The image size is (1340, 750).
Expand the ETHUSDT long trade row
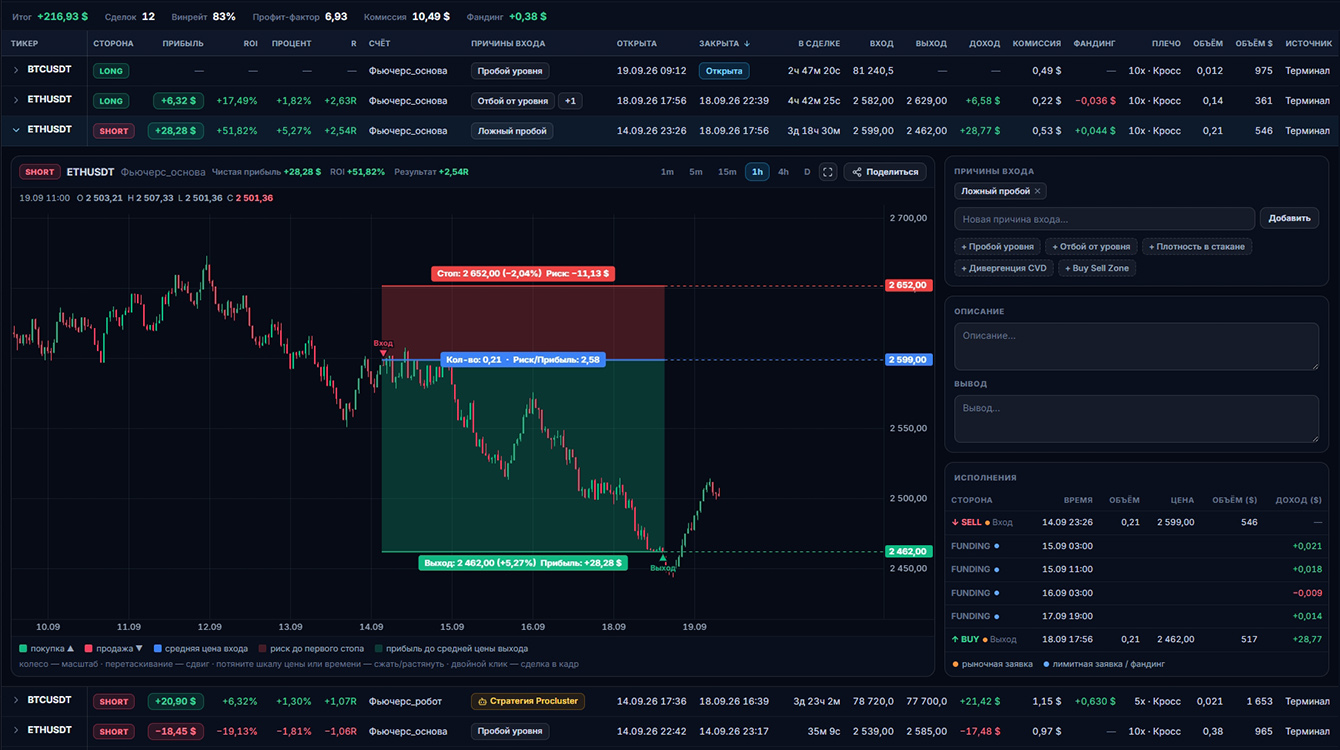pos(16,100)
